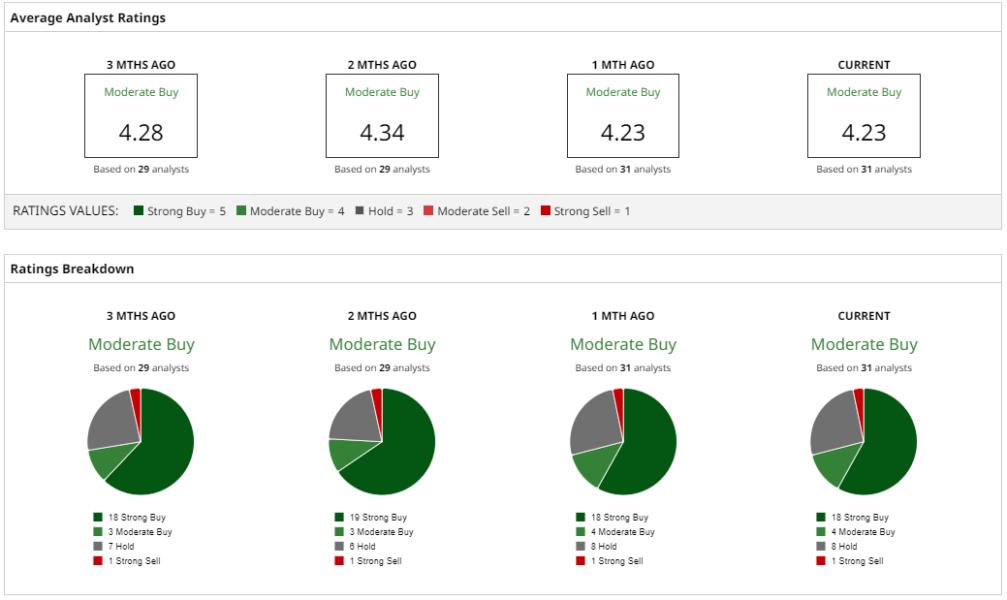
Task: Click the Ratings Breakdown heading
Action: click(x=72, y=269)
